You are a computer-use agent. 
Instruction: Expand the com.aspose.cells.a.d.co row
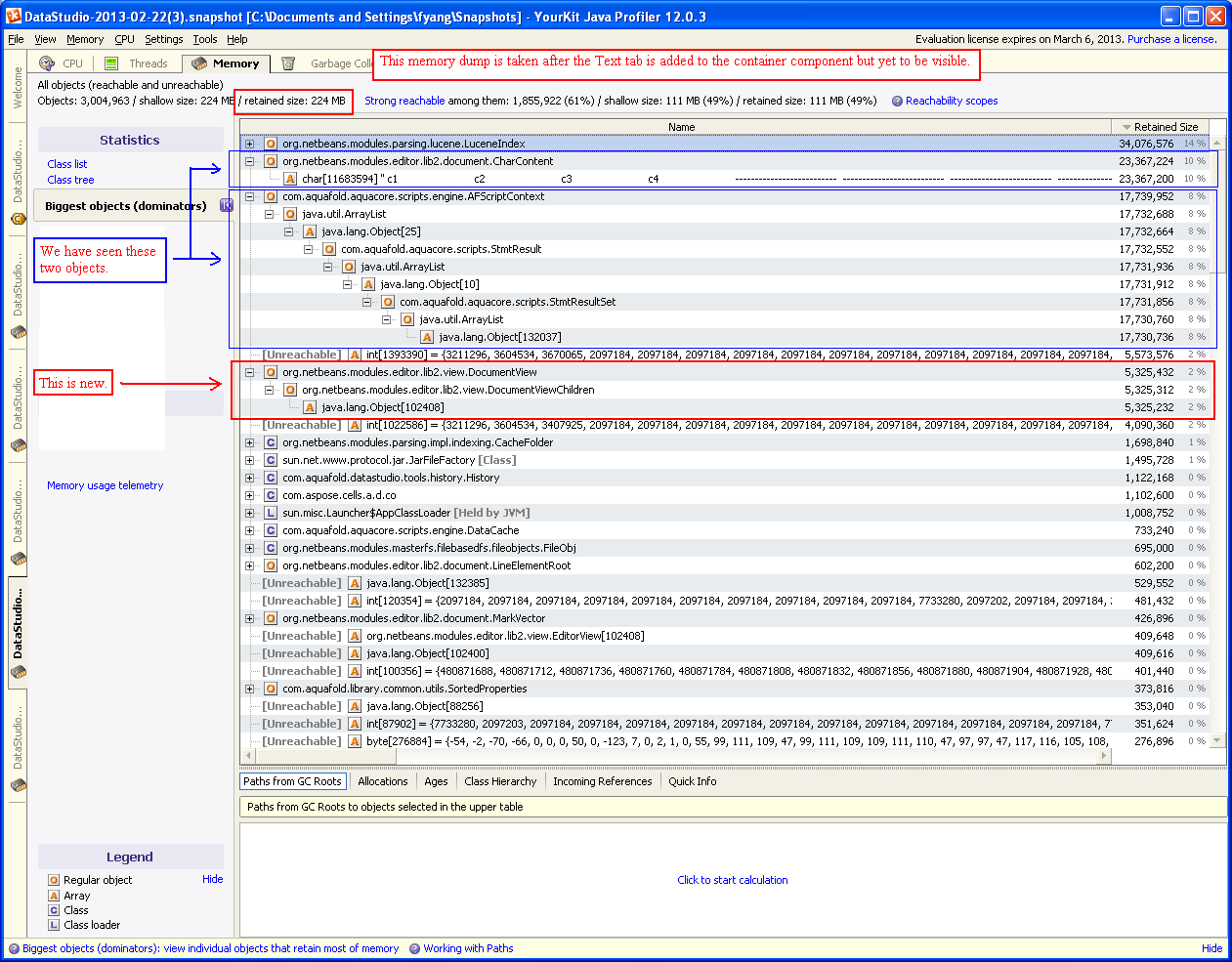coord(249,495)
